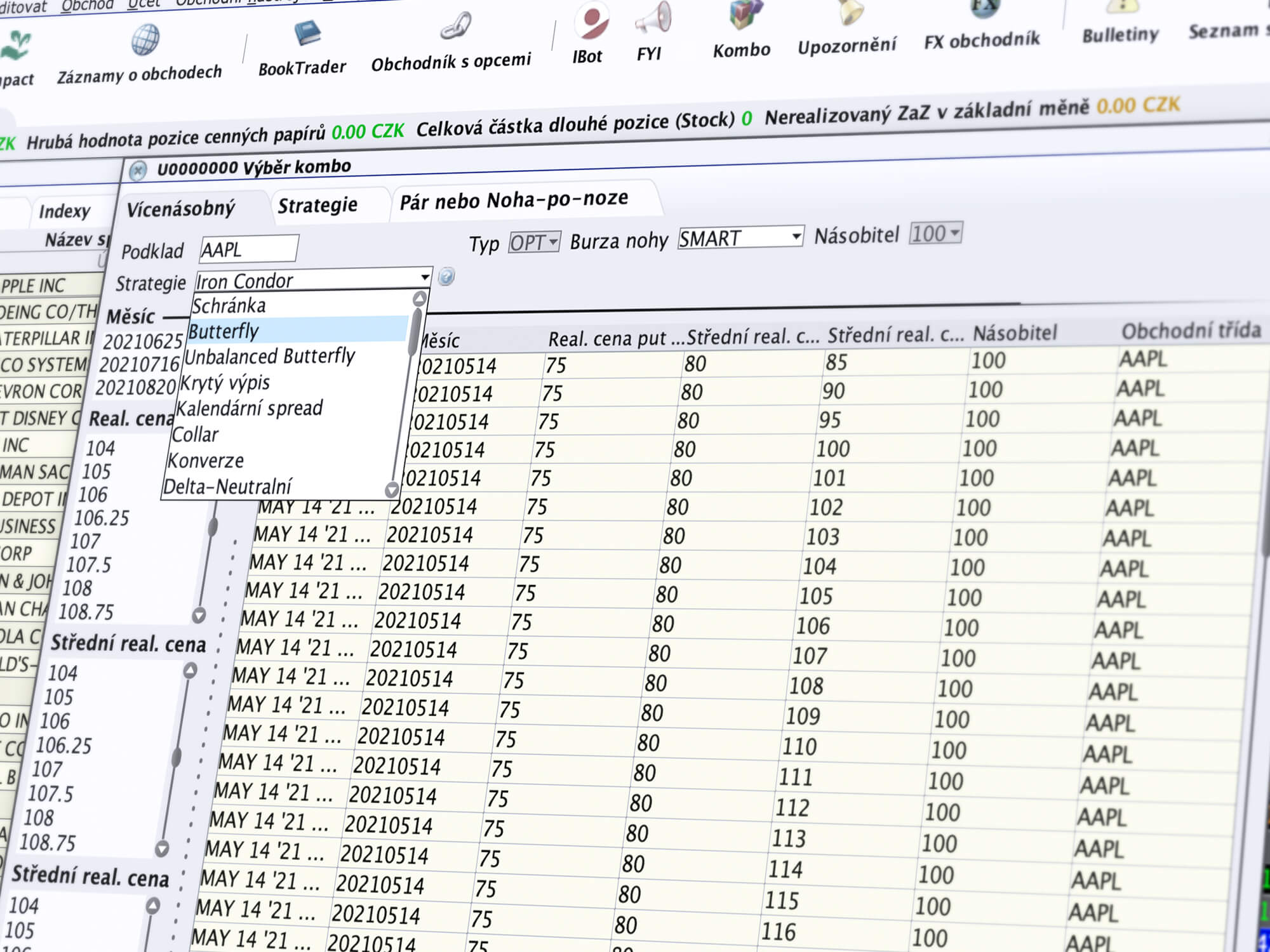Open Záznamy o obchodech globe icon
Viewport: 1270px width, 952px height.
click(145, 40)
